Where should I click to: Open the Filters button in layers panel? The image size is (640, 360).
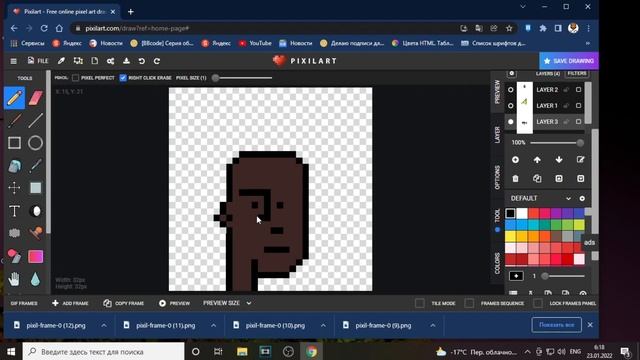tap(577, 73)
